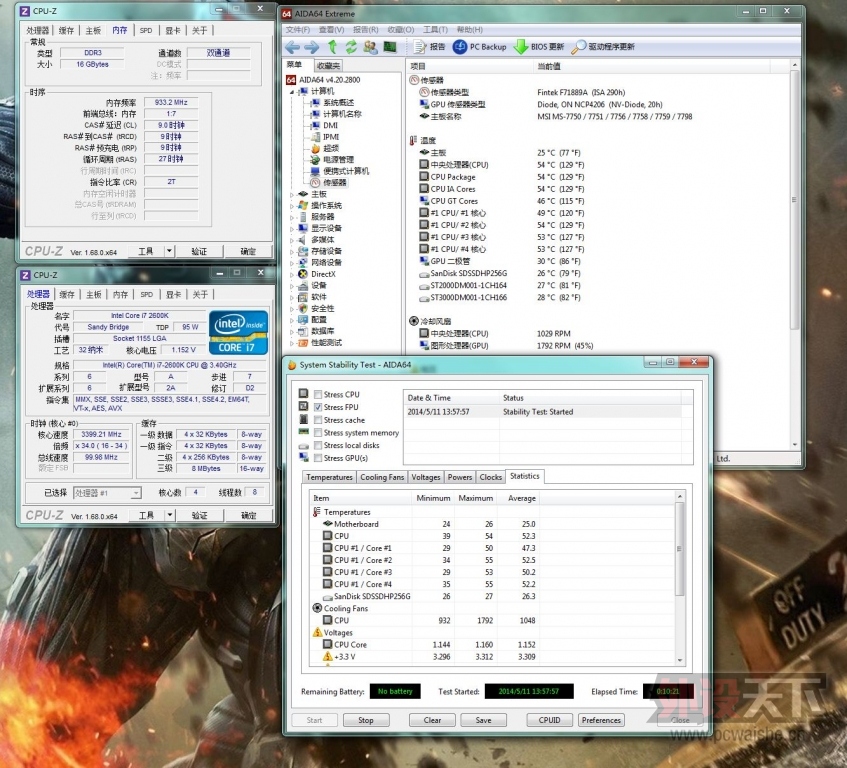The image size is (847, 768).
Task: Open the 工具 dropdown arrow in lower CPU-Z
Action: coord(170,515)
